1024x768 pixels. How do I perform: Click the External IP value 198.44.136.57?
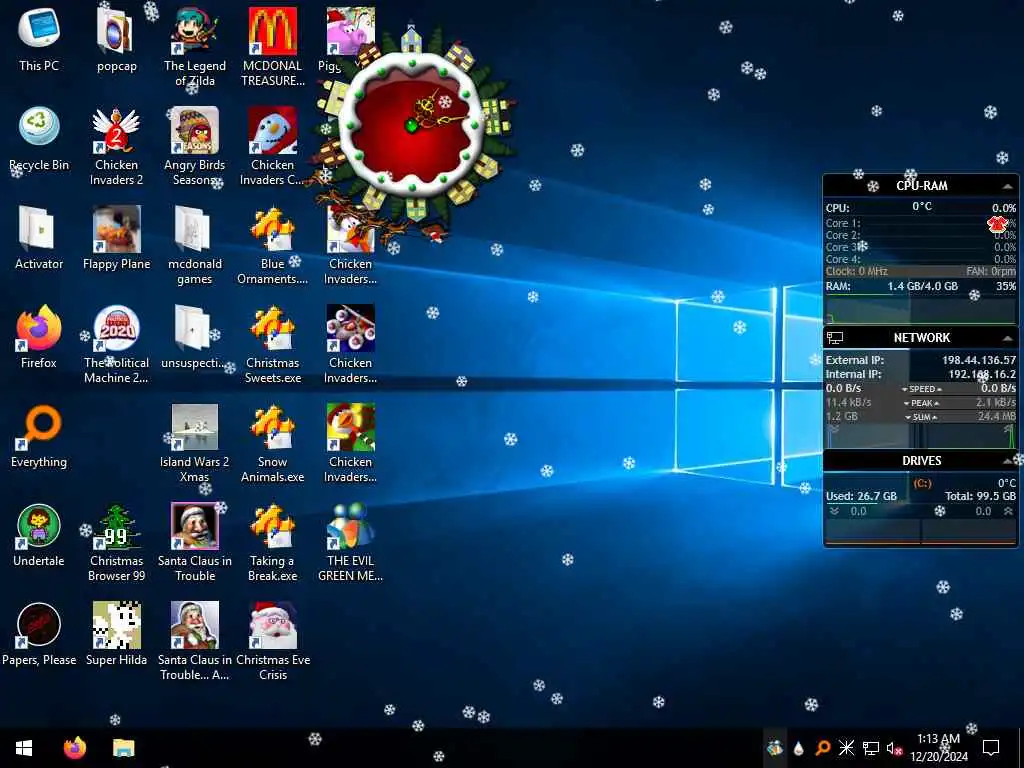pyautogui.click(x=979, y=360)
